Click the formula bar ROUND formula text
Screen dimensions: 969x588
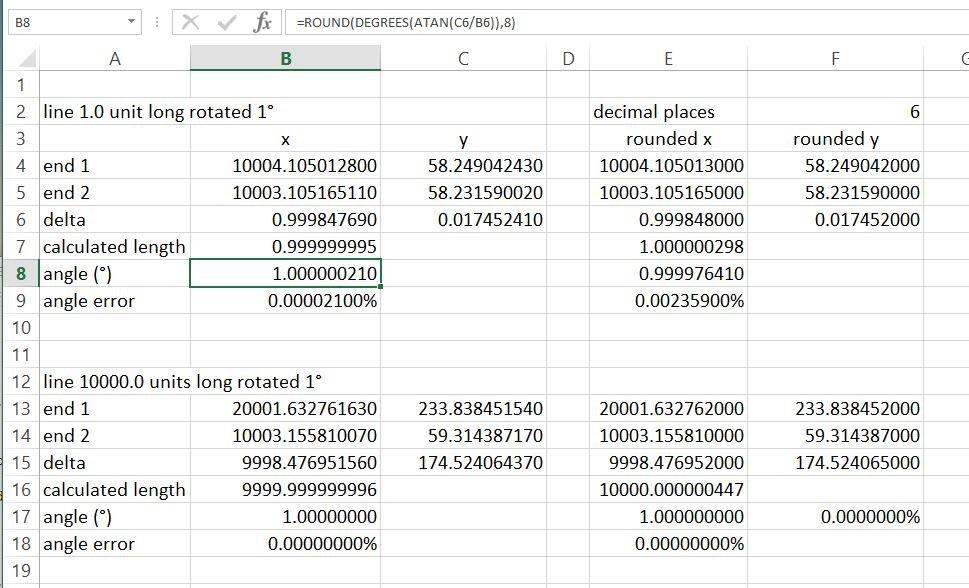[x=406, y=23]
